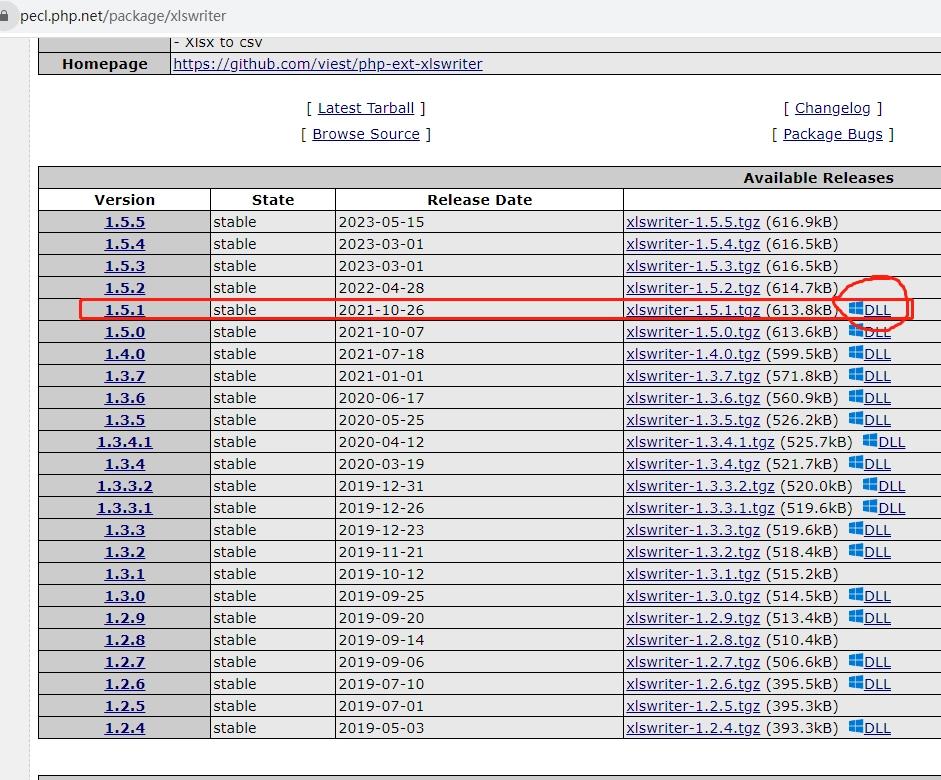Click the Windows DLL icon for xlswriter-1.5.1
Screen dimensions: 941x780
(856, 309)
